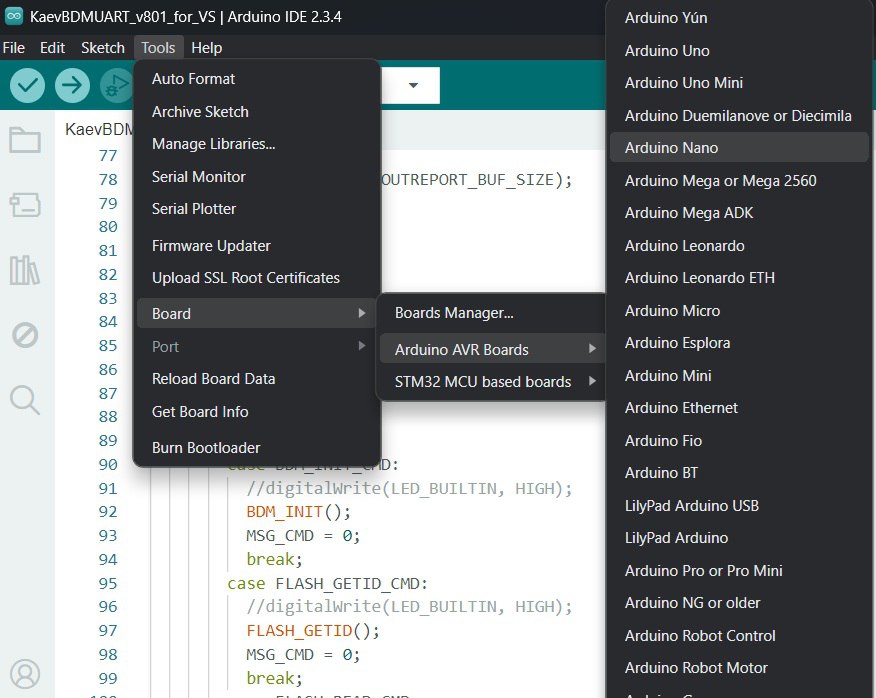Select the Arduino Esplora board
The height and width of the screenshot is (698, 876).
(739, 343)
